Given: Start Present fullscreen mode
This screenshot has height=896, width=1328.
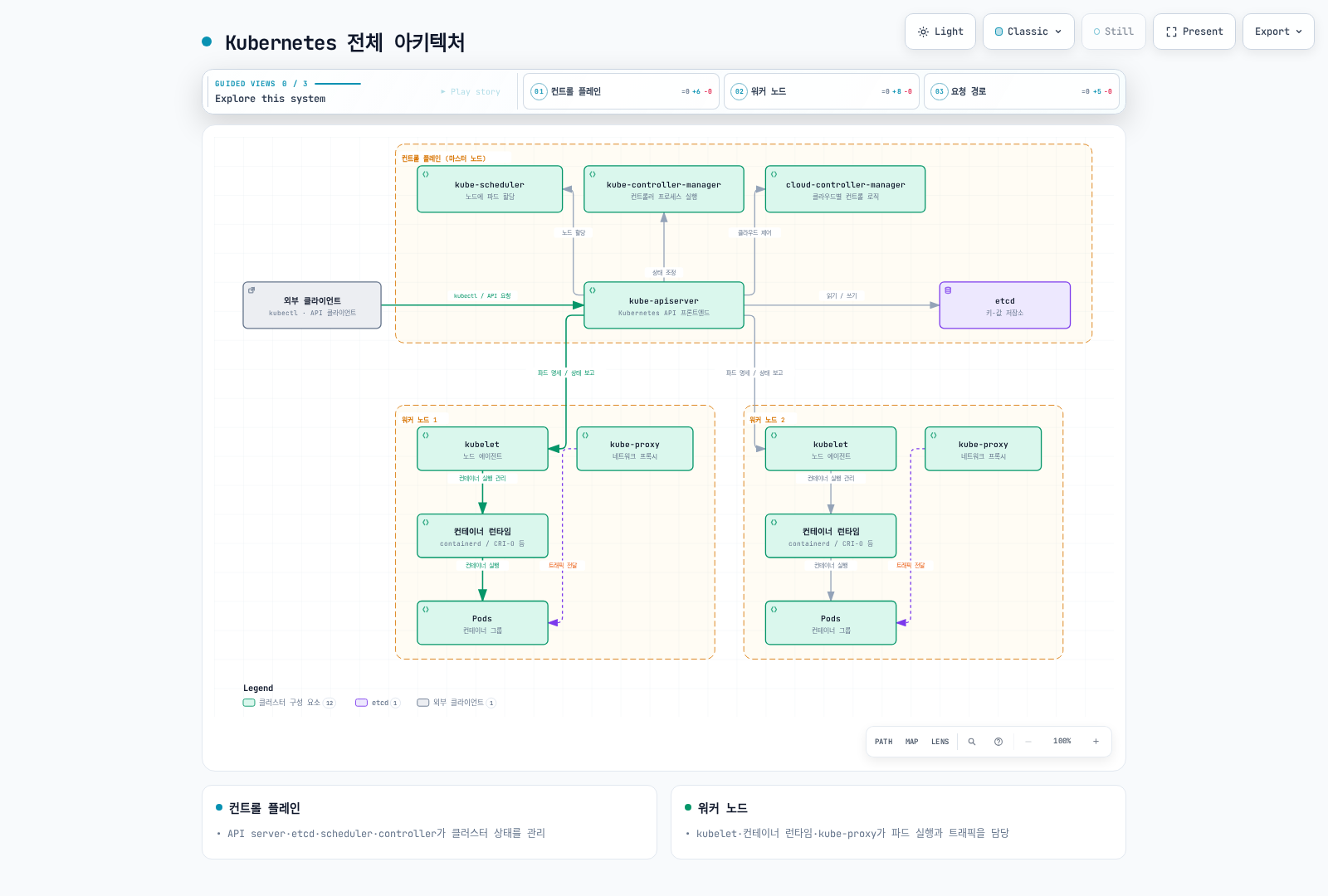Looking at the screenshot, I should pyautogui.click(x=1194, y=32).
